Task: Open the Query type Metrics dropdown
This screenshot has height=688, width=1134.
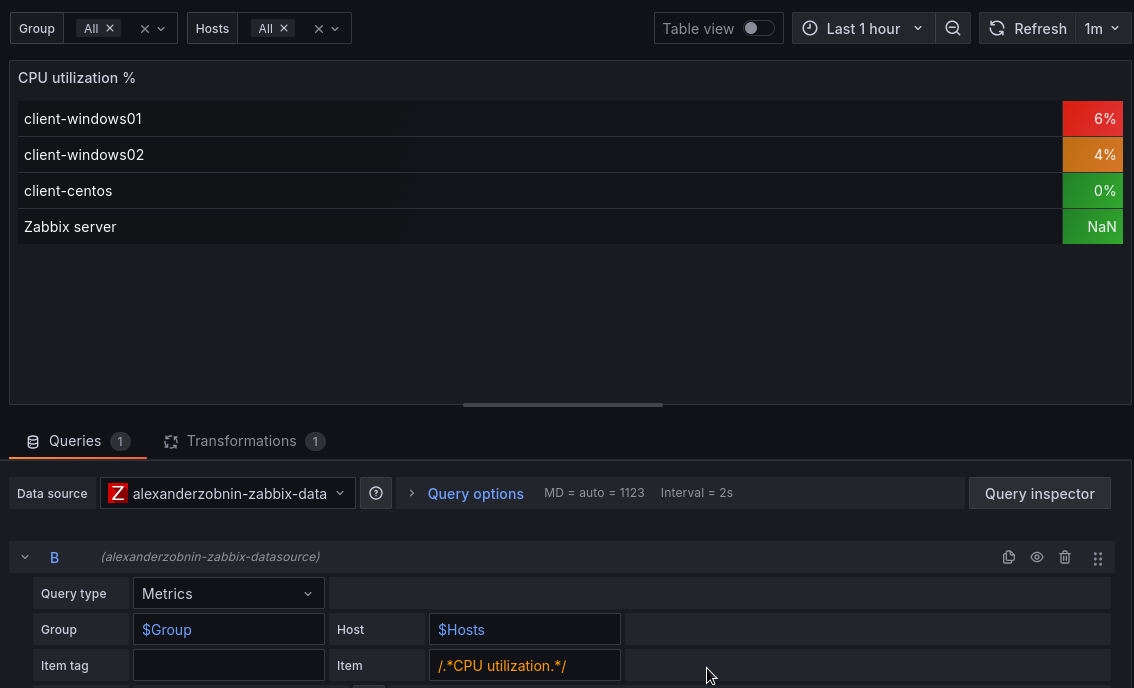Action: coord(229,593)
